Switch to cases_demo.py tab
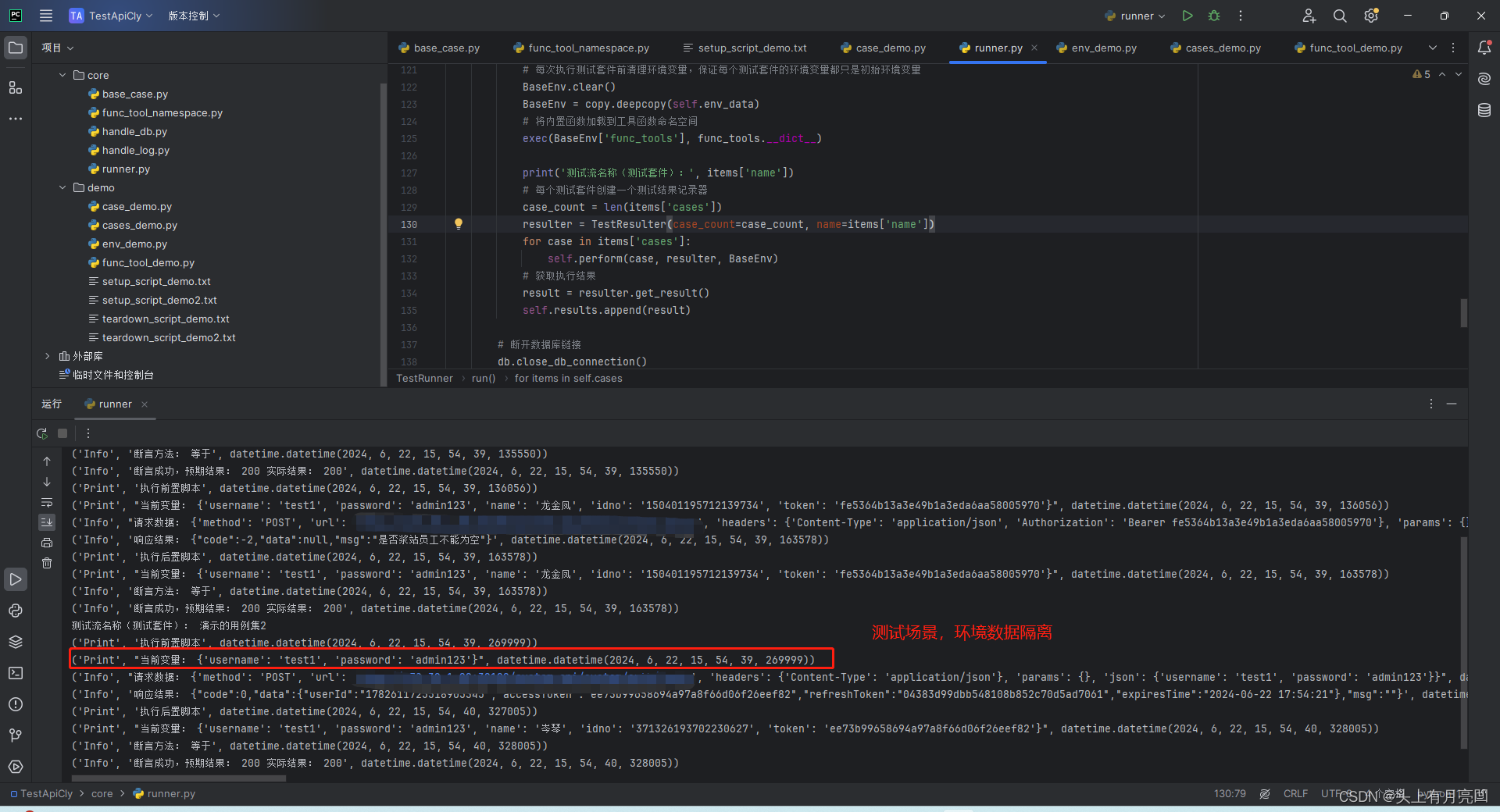The height and width of the screenshot is (812, 1500). tap(1216, 48)
